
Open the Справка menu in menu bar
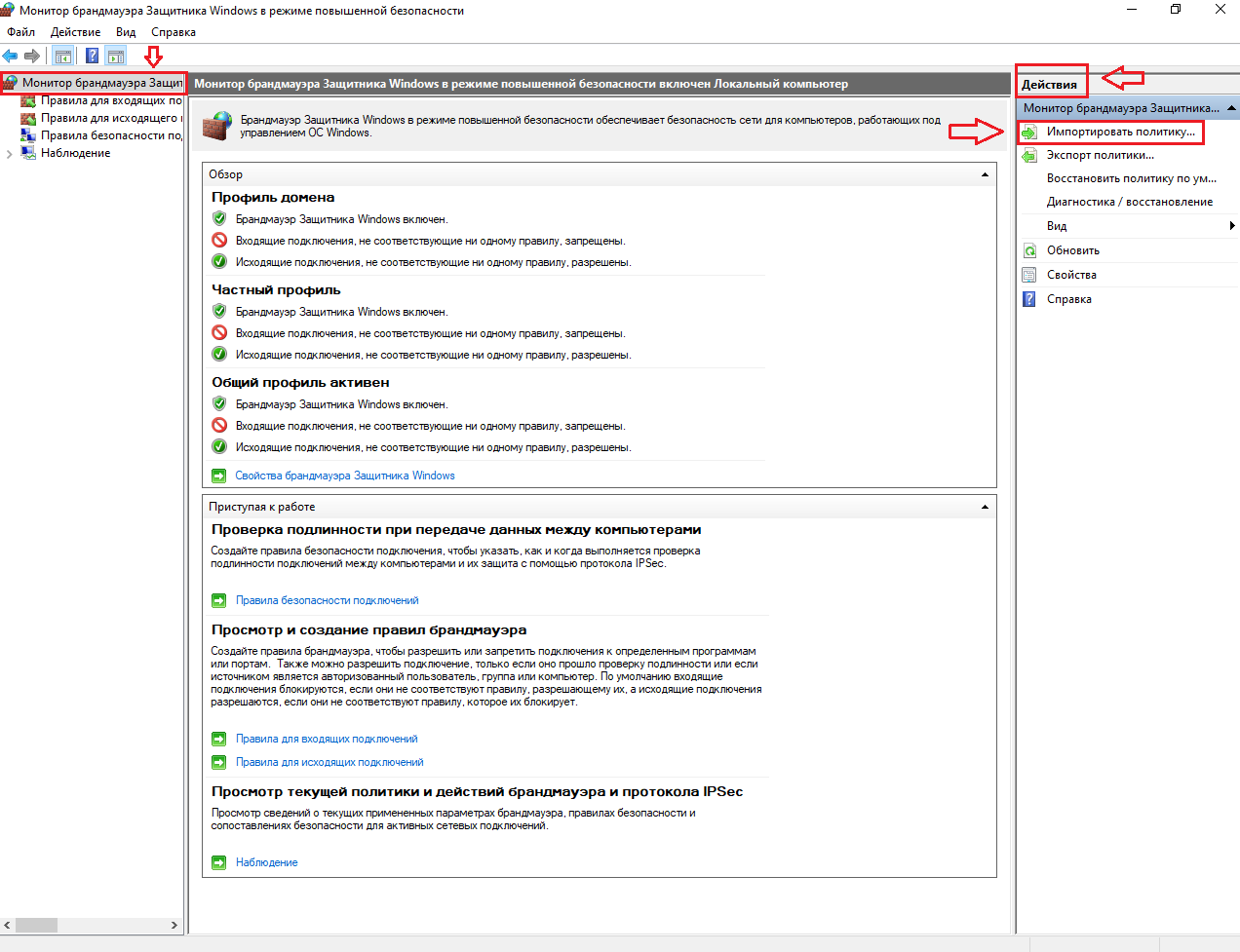(x=174, y=32)
